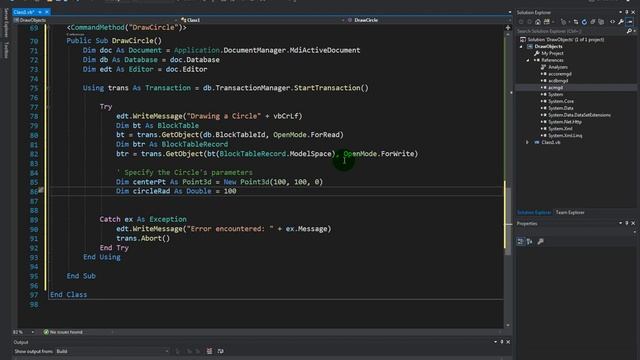Close the Output panel

pos(508,342)
